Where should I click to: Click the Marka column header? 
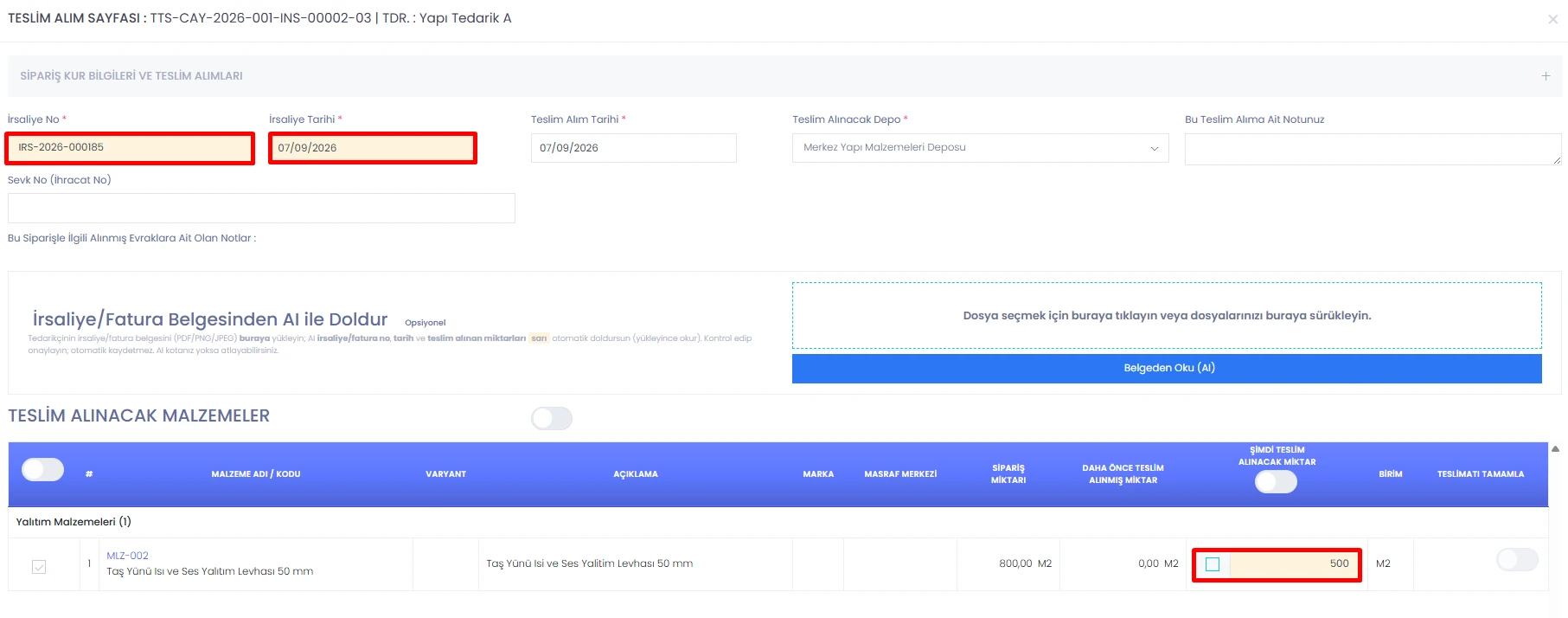coord(818,474)
